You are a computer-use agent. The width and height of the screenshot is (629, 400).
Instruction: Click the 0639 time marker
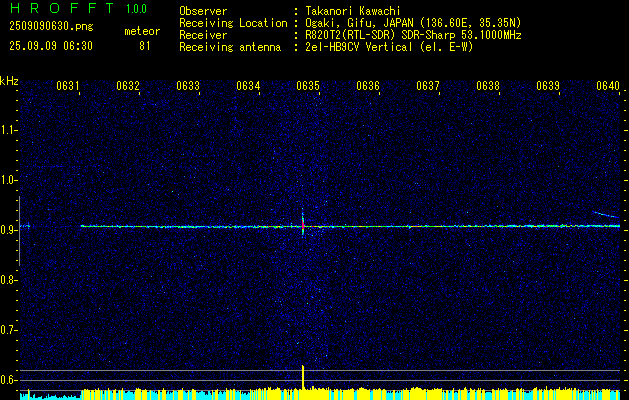[548, 86]
